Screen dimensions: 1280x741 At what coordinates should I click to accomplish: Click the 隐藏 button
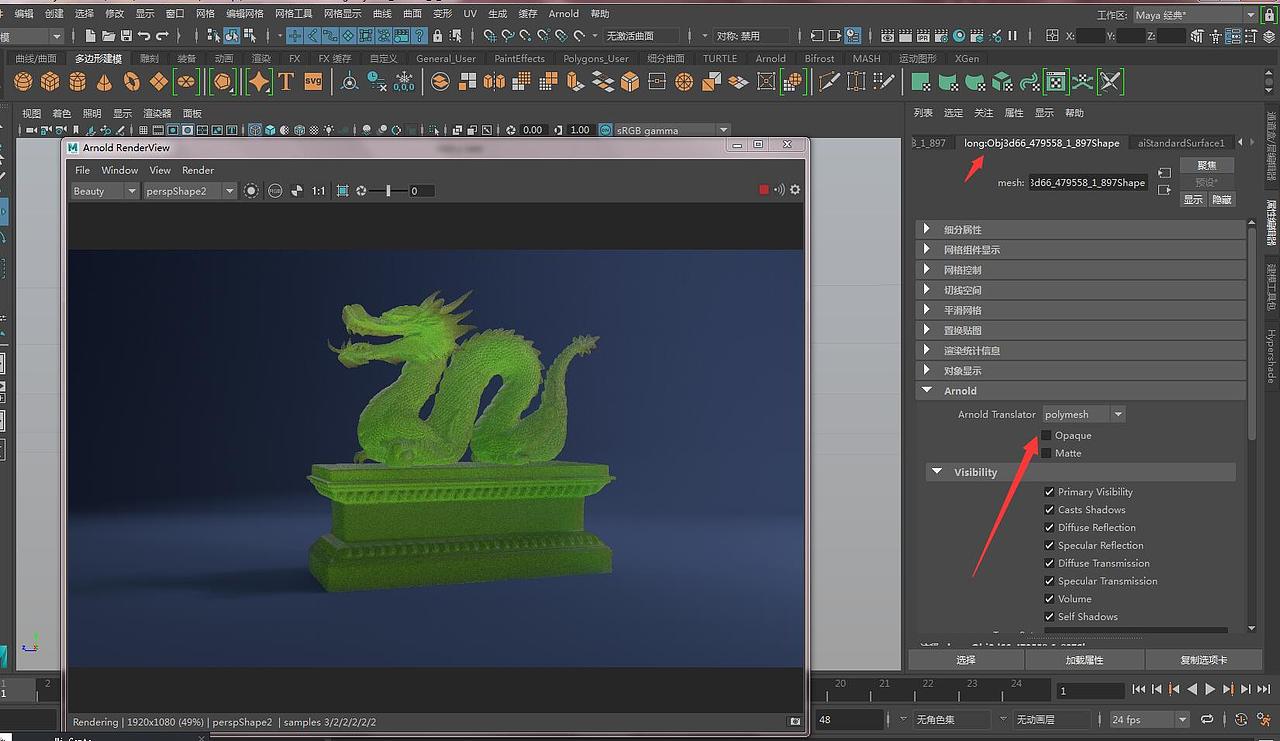pos(1221,199)
